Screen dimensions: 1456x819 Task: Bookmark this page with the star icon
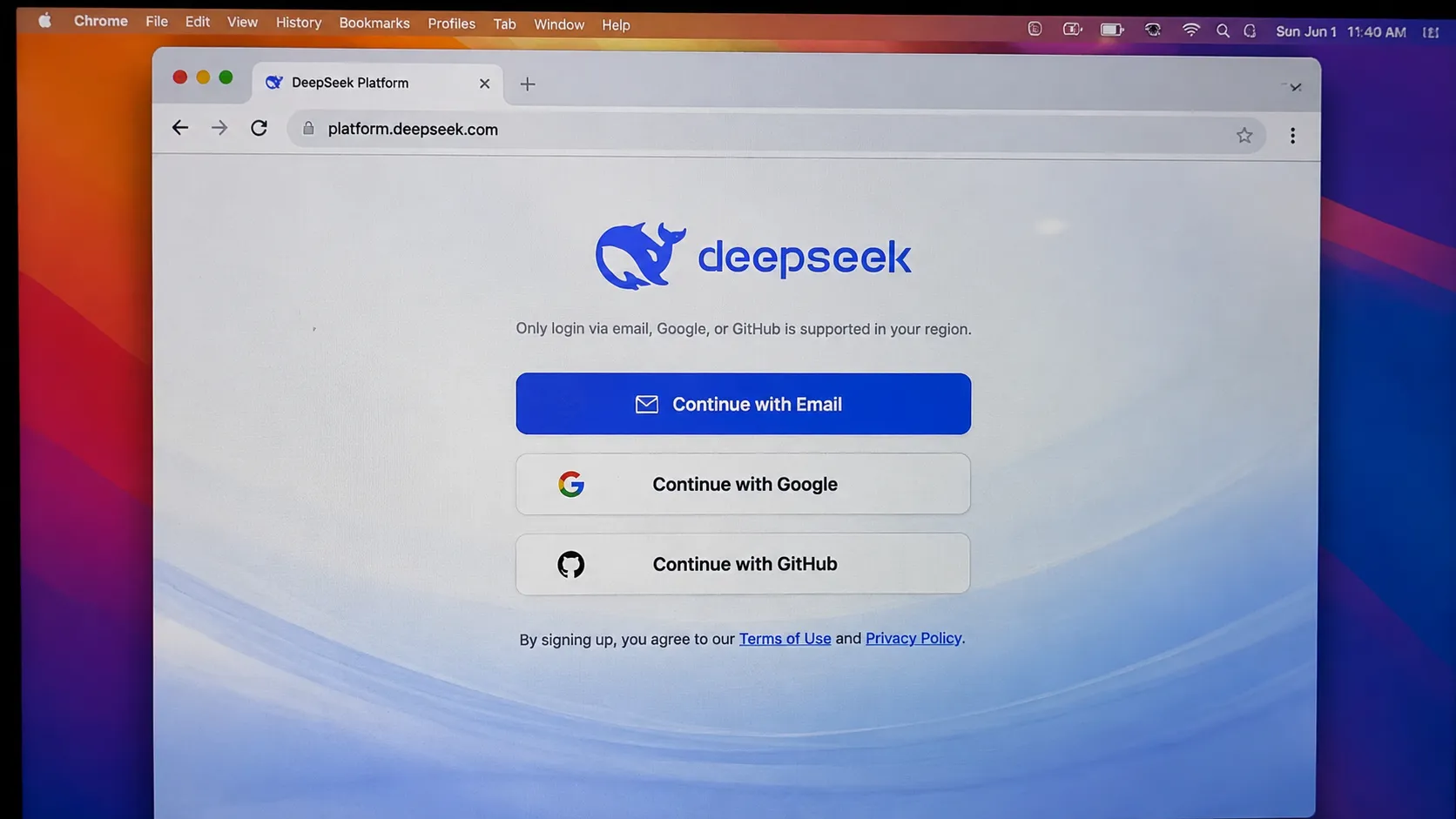(1244, 135)
